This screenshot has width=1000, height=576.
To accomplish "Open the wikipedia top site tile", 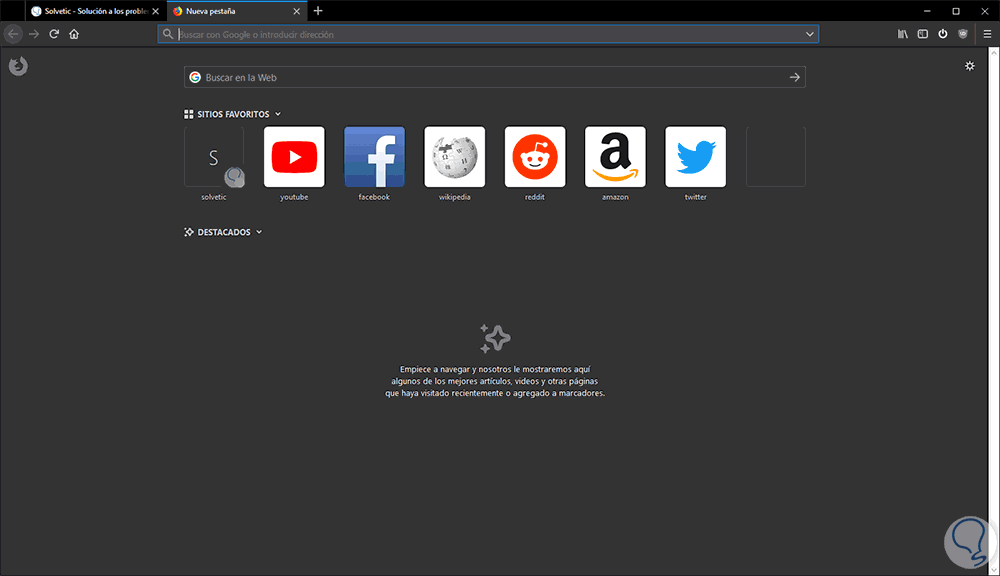I will pyautogui.click(x=455, y=157).
